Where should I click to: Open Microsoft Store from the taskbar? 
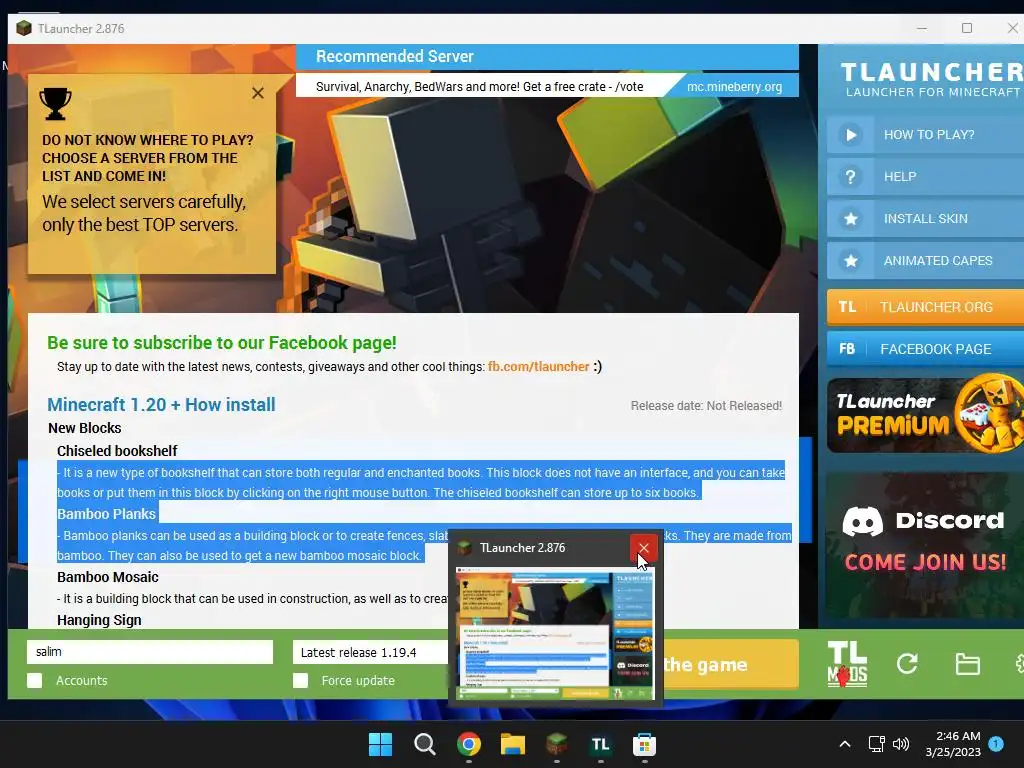click(x=644, y=744)
